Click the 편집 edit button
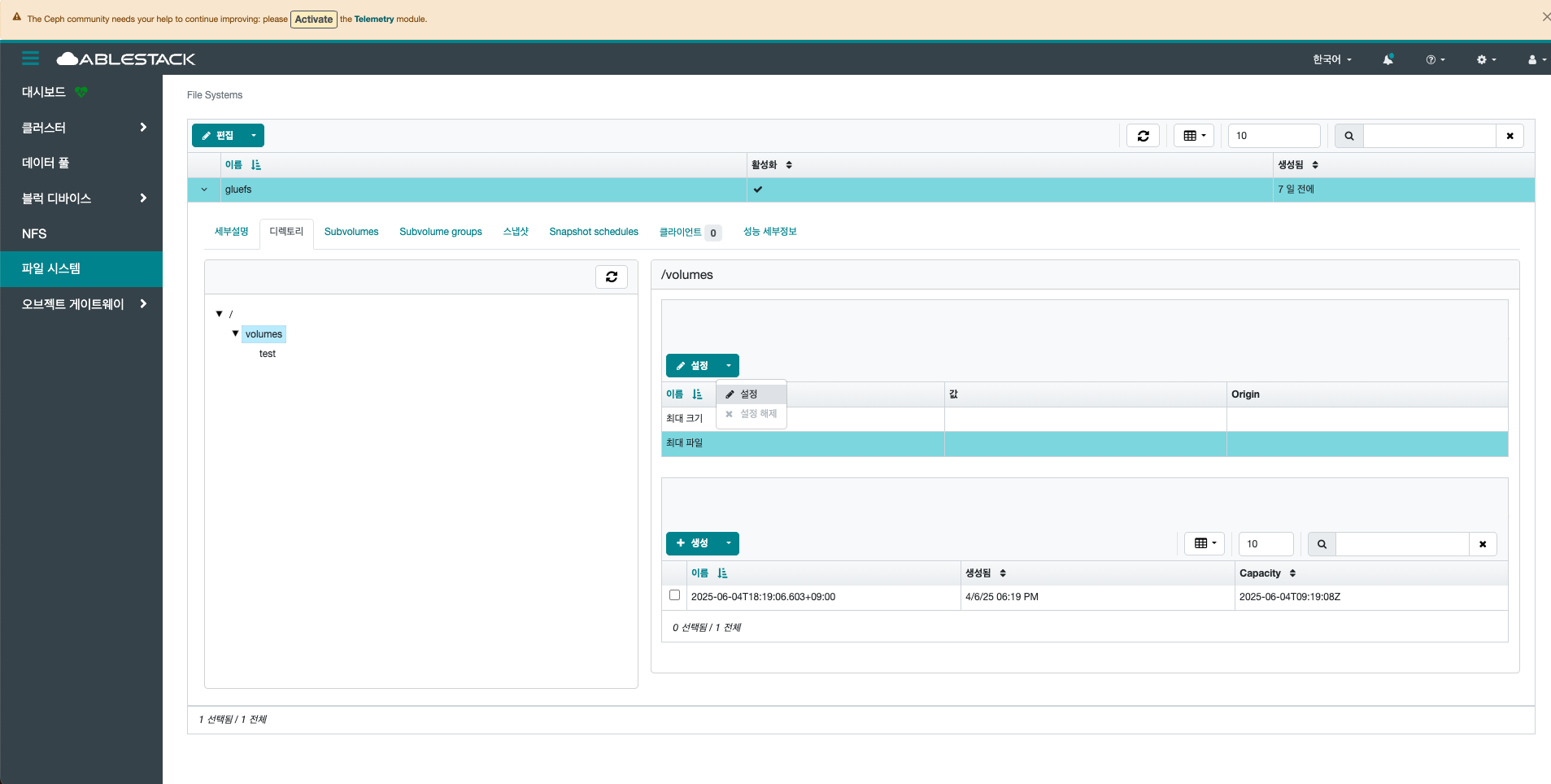The image size is (1551, 784). pos(218,136)
